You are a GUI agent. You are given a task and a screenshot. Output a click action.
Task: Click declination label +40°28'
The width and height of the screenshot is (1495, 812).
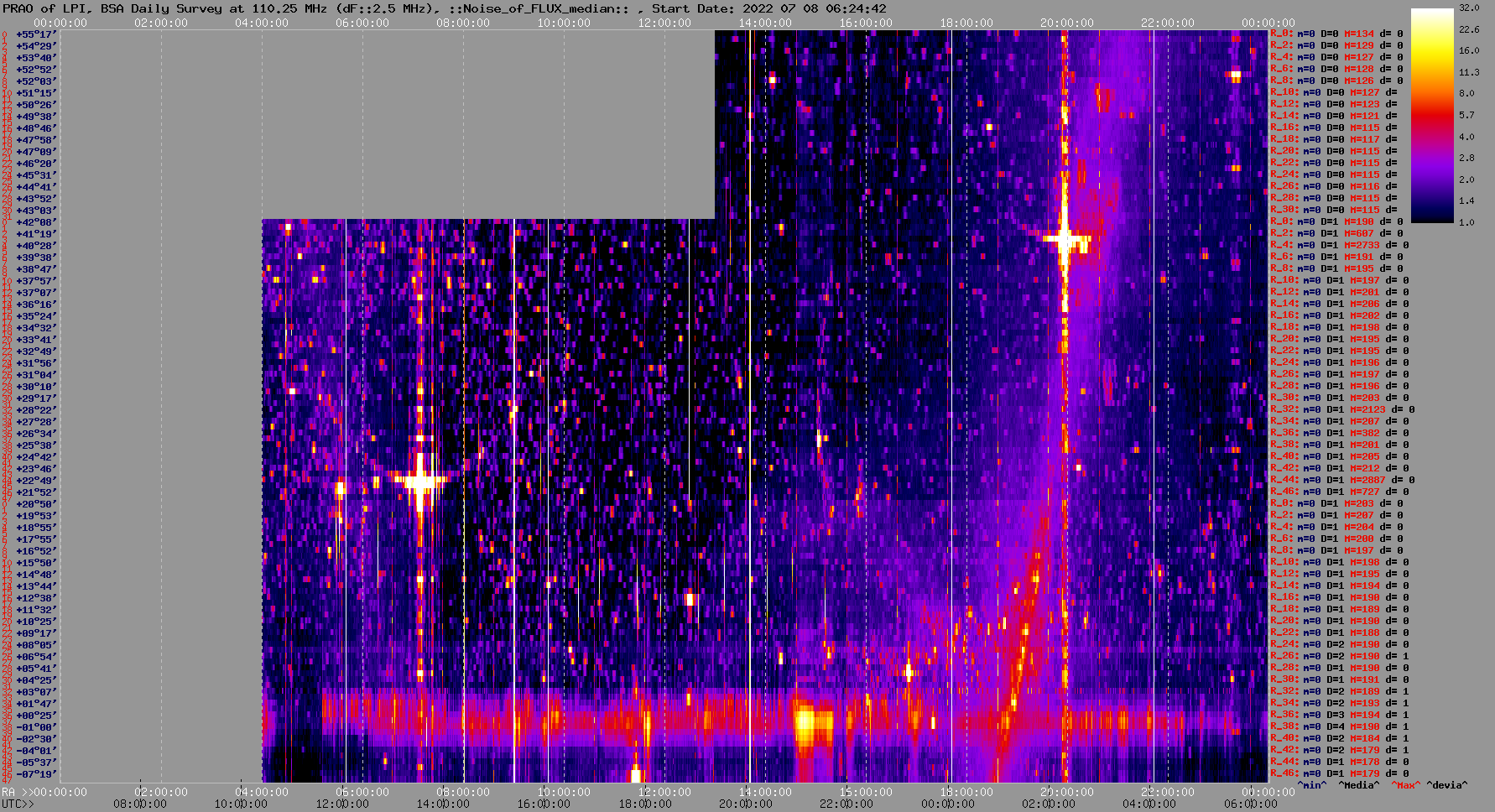(35, 246)
